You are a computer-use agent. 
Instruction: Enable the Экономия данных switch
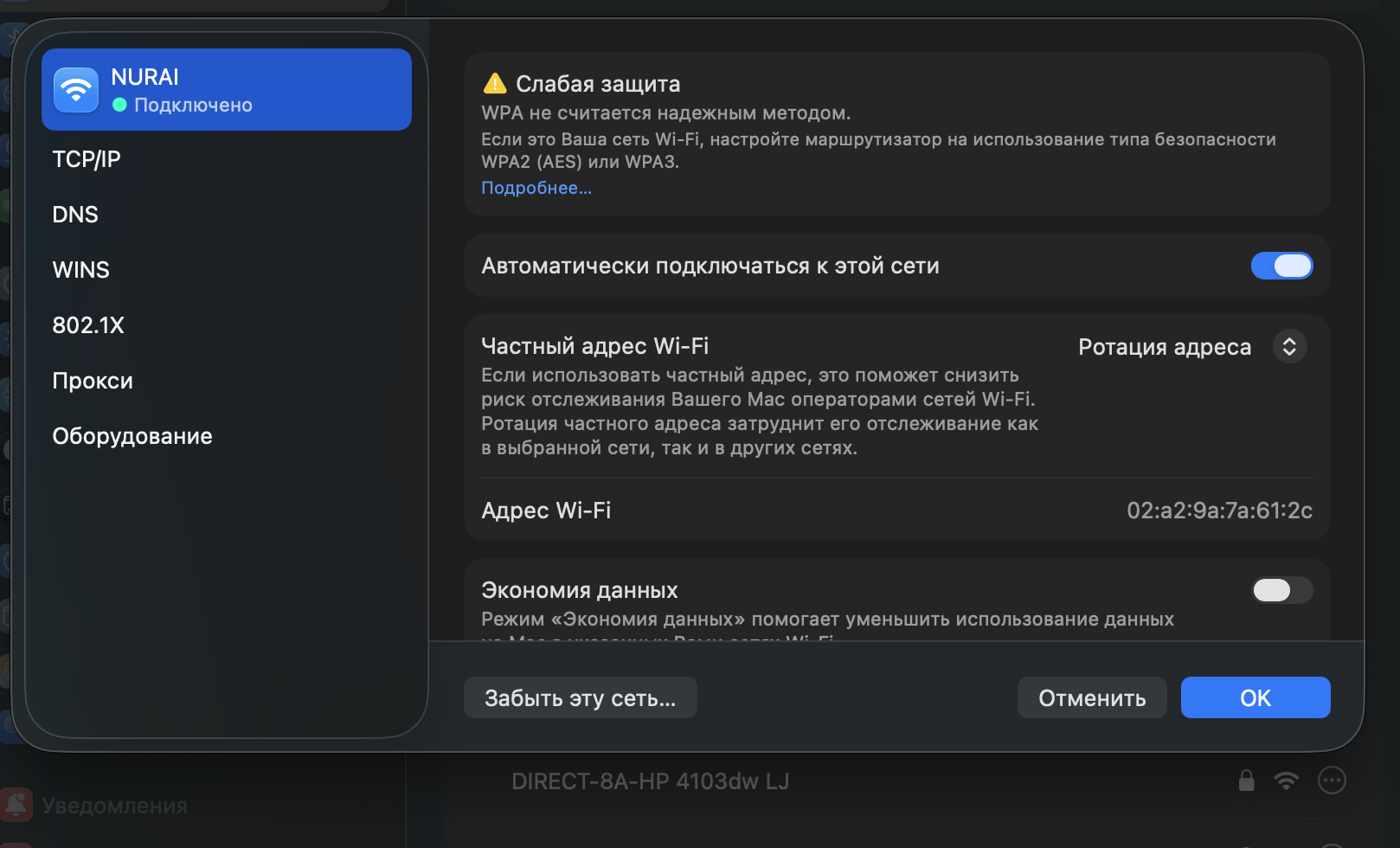click(1281, 590)
